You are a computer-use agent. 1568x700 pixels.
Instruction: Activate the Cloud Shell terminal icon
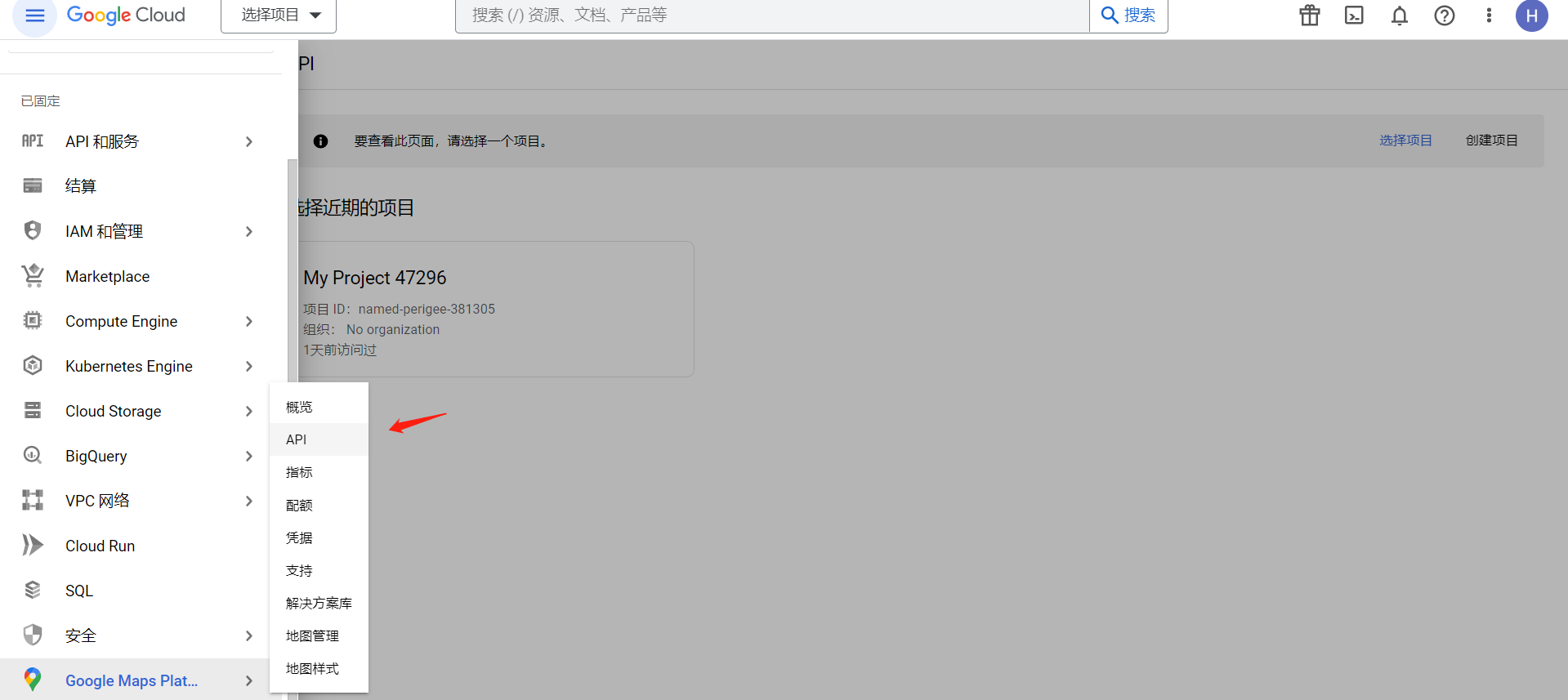coord(1354,16)
